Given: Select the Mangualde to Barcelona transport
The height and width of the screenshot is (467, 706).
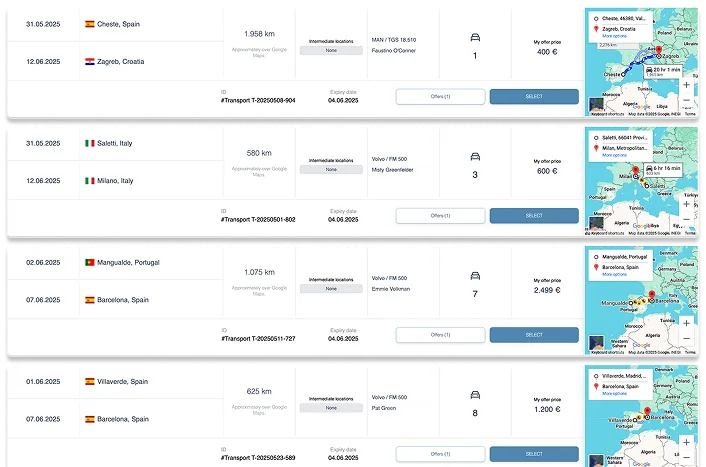Looking at the screenshot, I should point(534,335).
